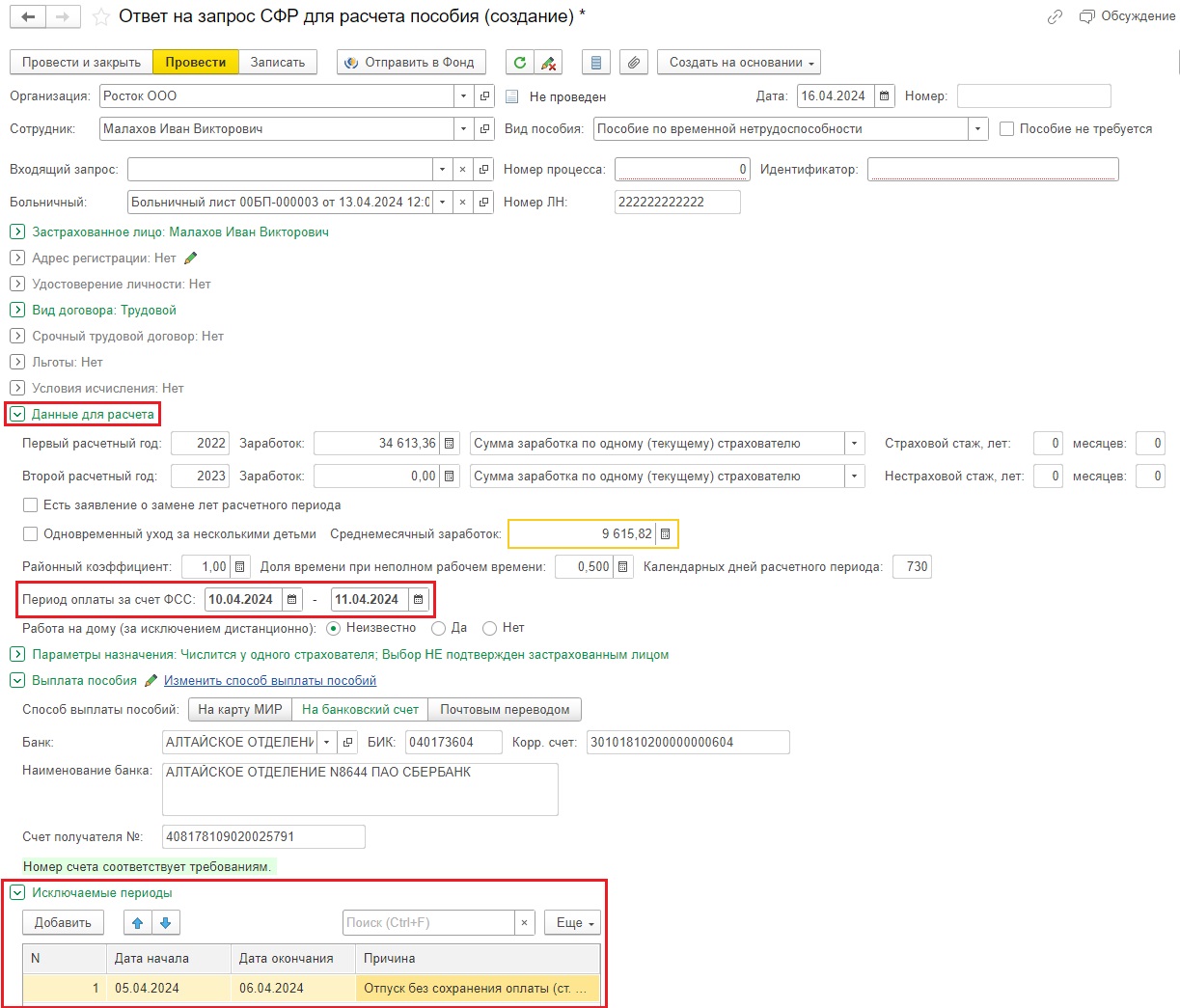
Task: Enable замена лет расчетного периода checkbox
Action: (x=31, y=505)
